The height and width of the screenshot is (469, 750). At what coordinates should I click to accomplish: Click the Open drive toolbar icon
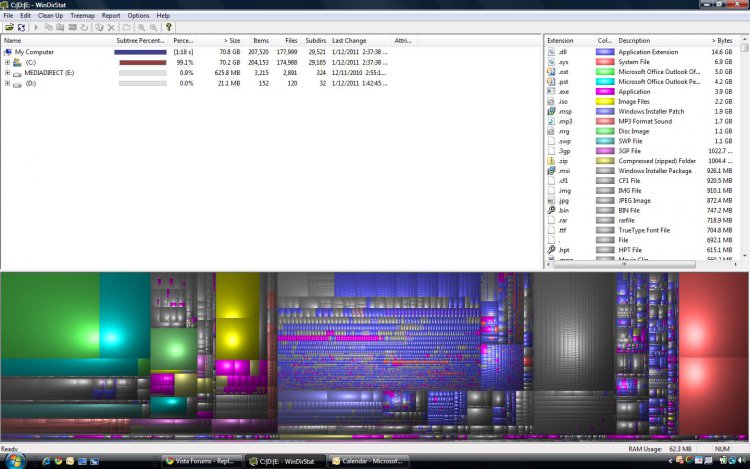(x=9, y=28)
